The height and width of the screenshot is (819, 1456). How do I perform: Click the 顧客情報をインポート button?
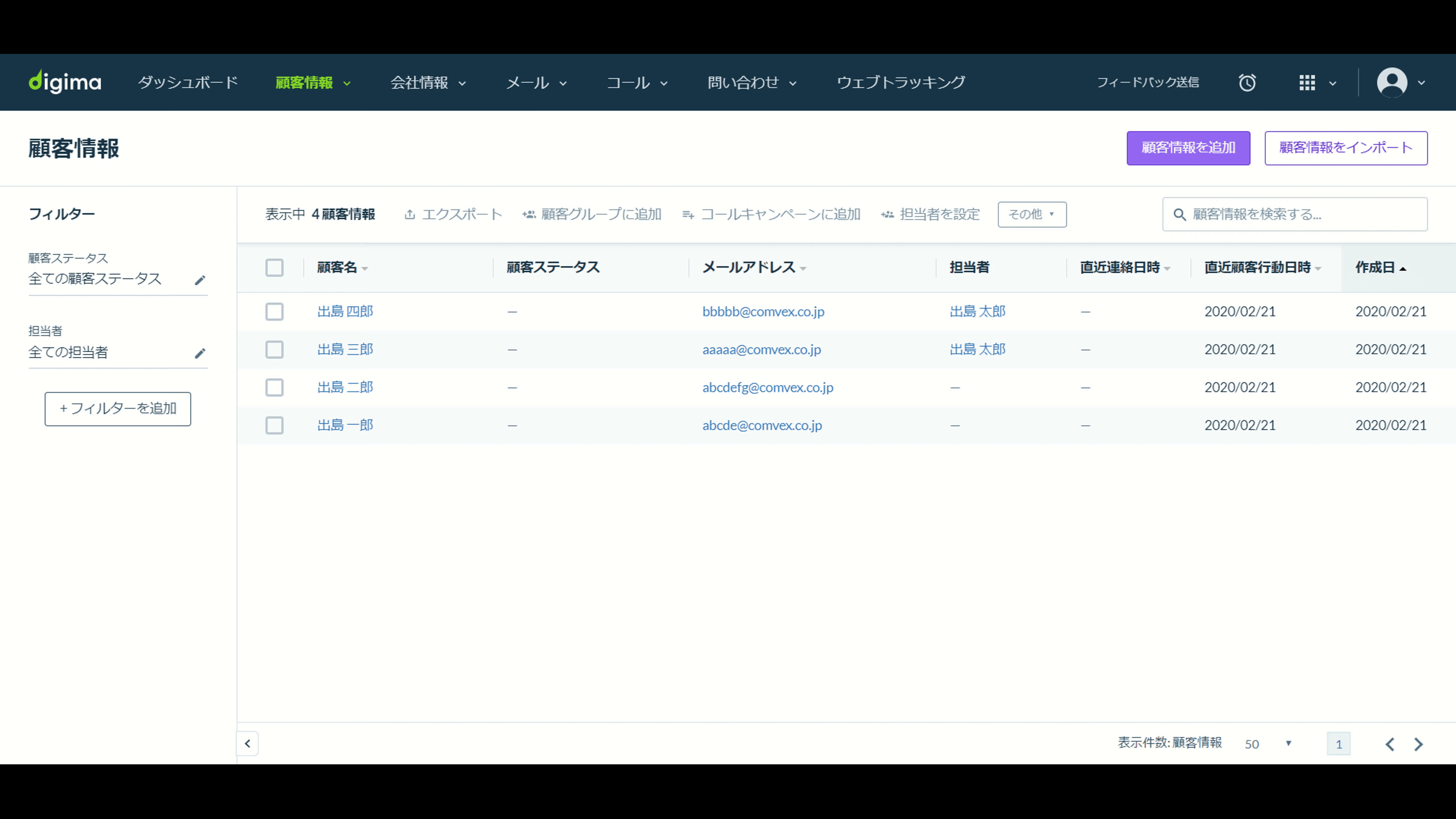coord(1346,148)
